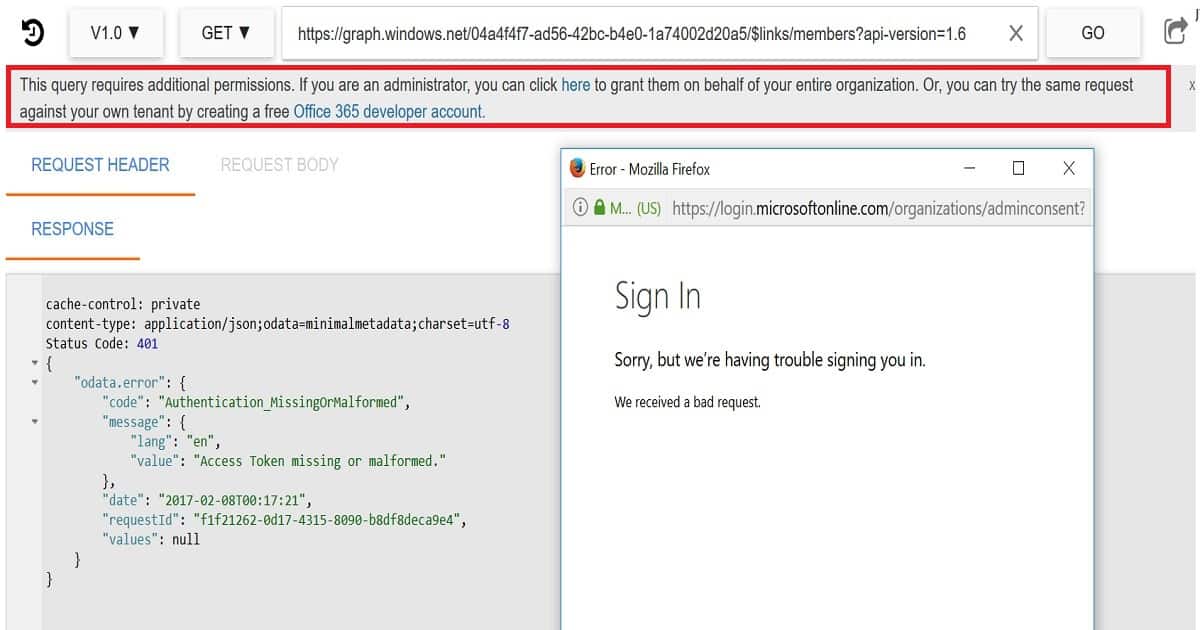The height and width of the screenshot is (630, 1200).
Task: Click the requestId value string
Action: pos(329,520)
